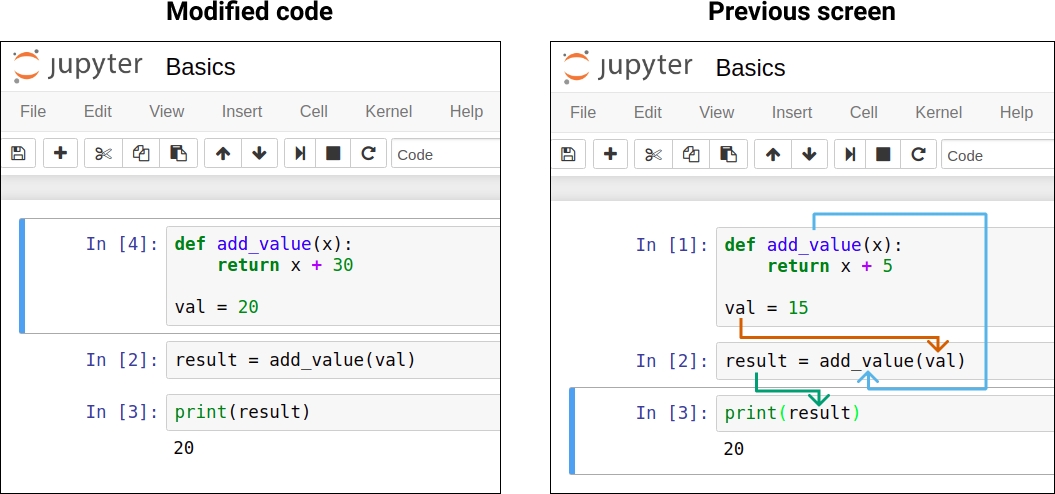Click the paste cells icon in the left notebook
The height and width of the screenshot is (494, 1055).
click(178, 154)
